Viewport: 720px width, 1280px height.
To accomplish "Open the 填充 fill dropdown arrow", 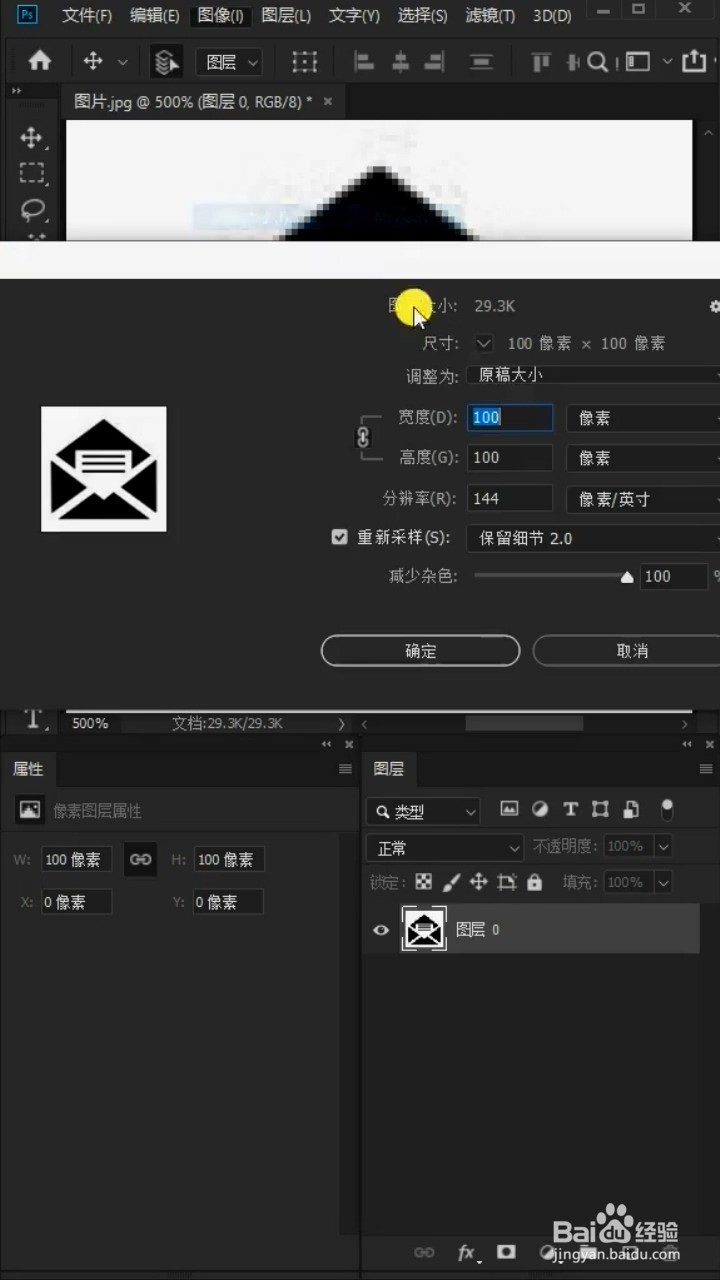I will click(663, 882).
